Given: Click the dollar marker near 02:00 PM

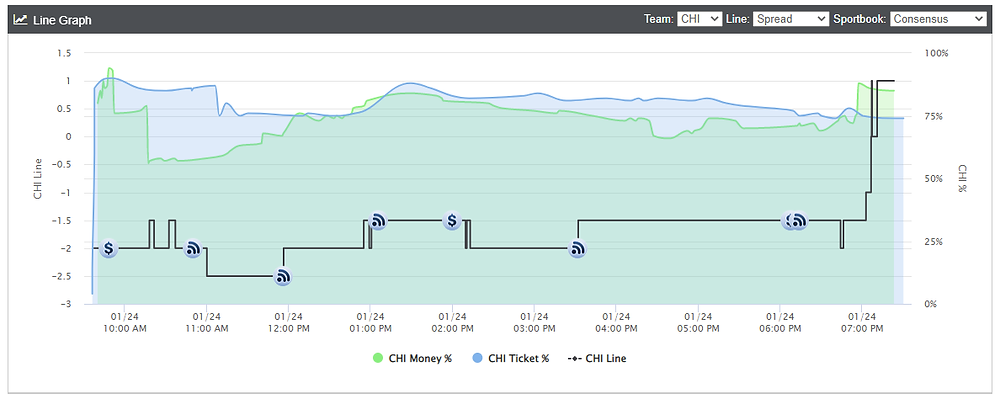Looking at the screenshot, I should click(452, 221).
